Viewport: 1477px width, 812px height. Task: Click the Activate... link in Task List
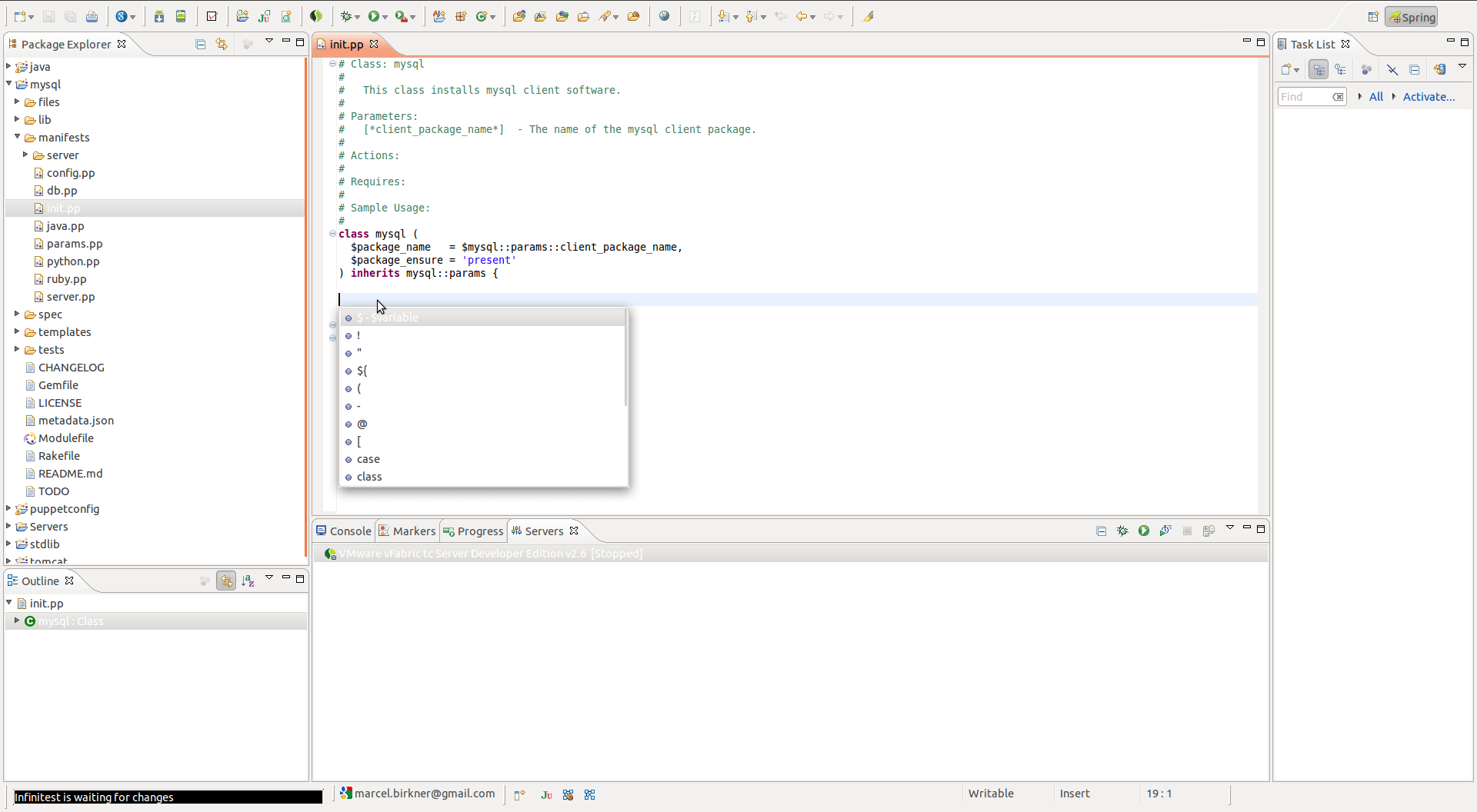[x=1429, y=96]
